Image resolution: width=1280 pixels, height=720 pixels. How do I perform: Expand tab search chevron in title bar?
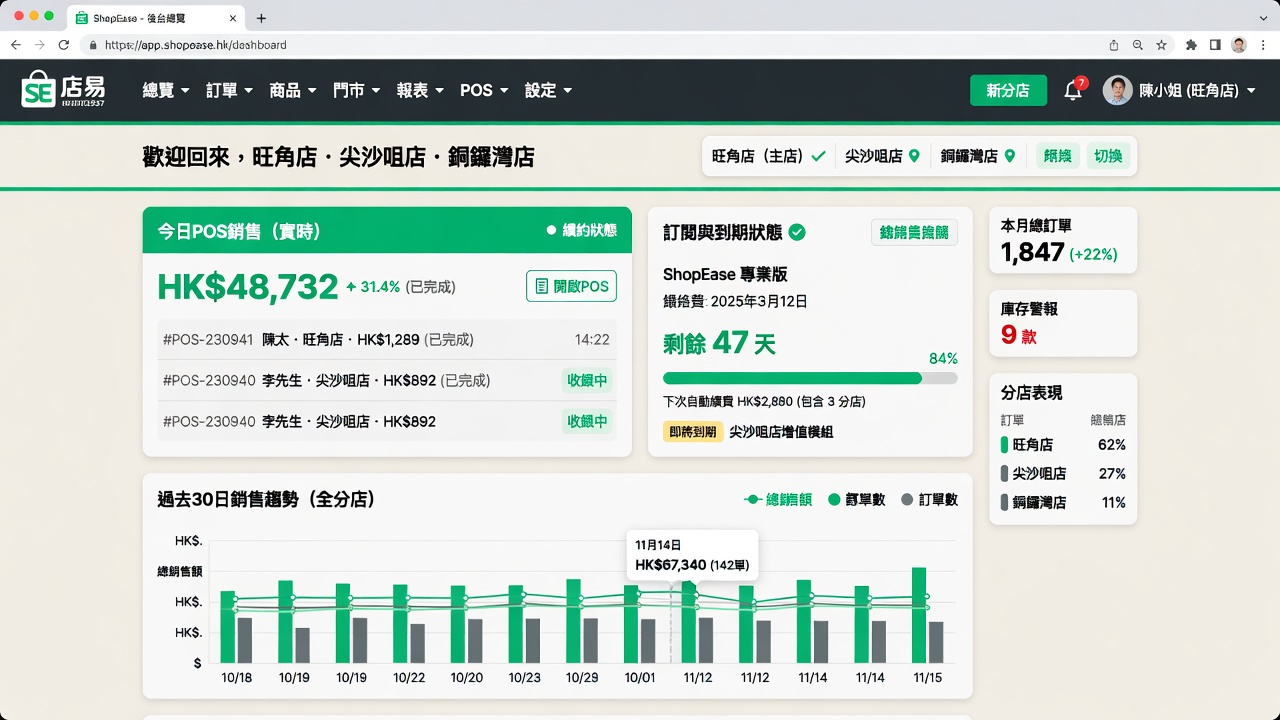coord(1263,18)
